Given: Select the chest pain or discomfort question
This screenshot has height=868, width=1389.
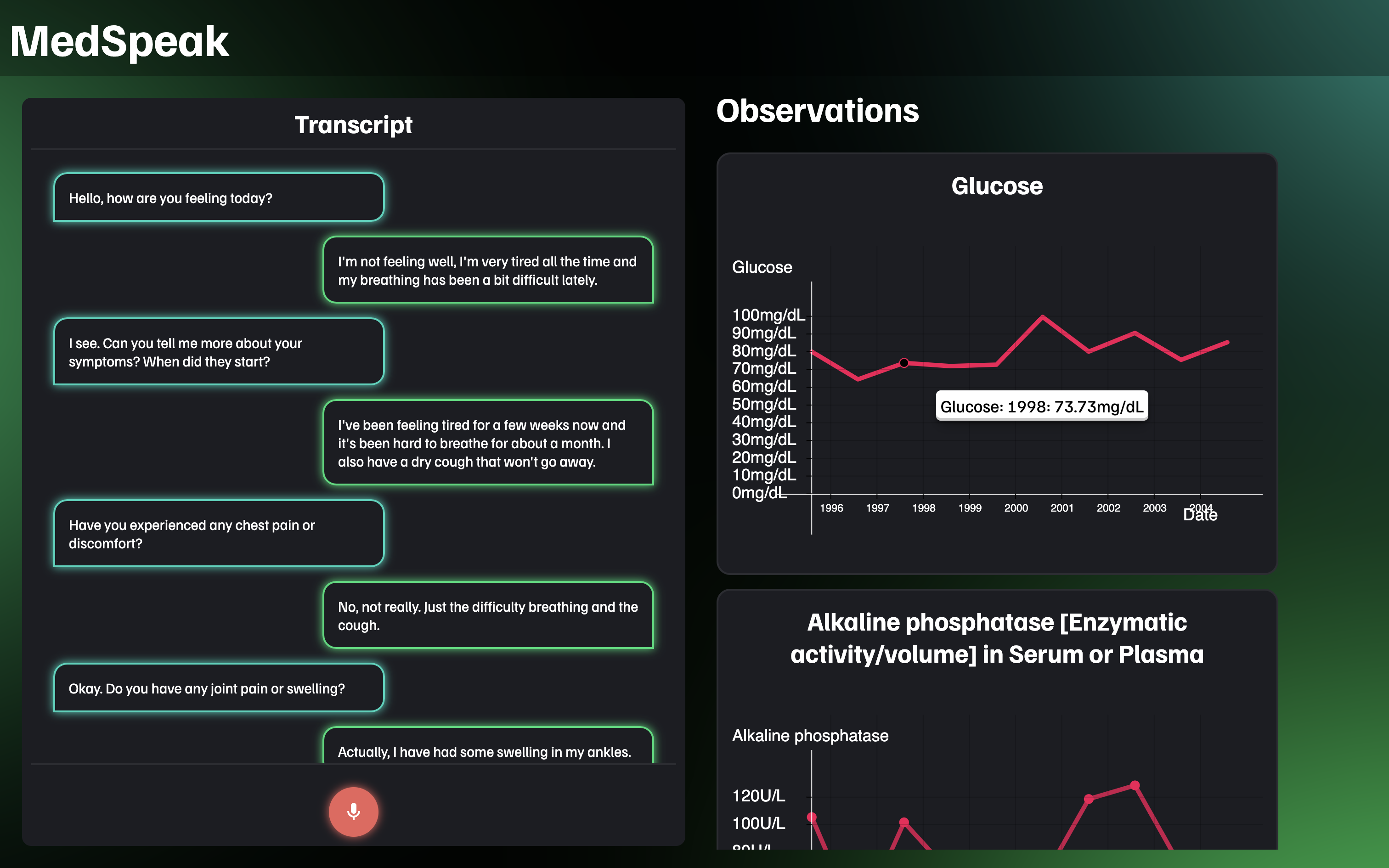Looking at the screenshot, I should [x=219, y=534].
